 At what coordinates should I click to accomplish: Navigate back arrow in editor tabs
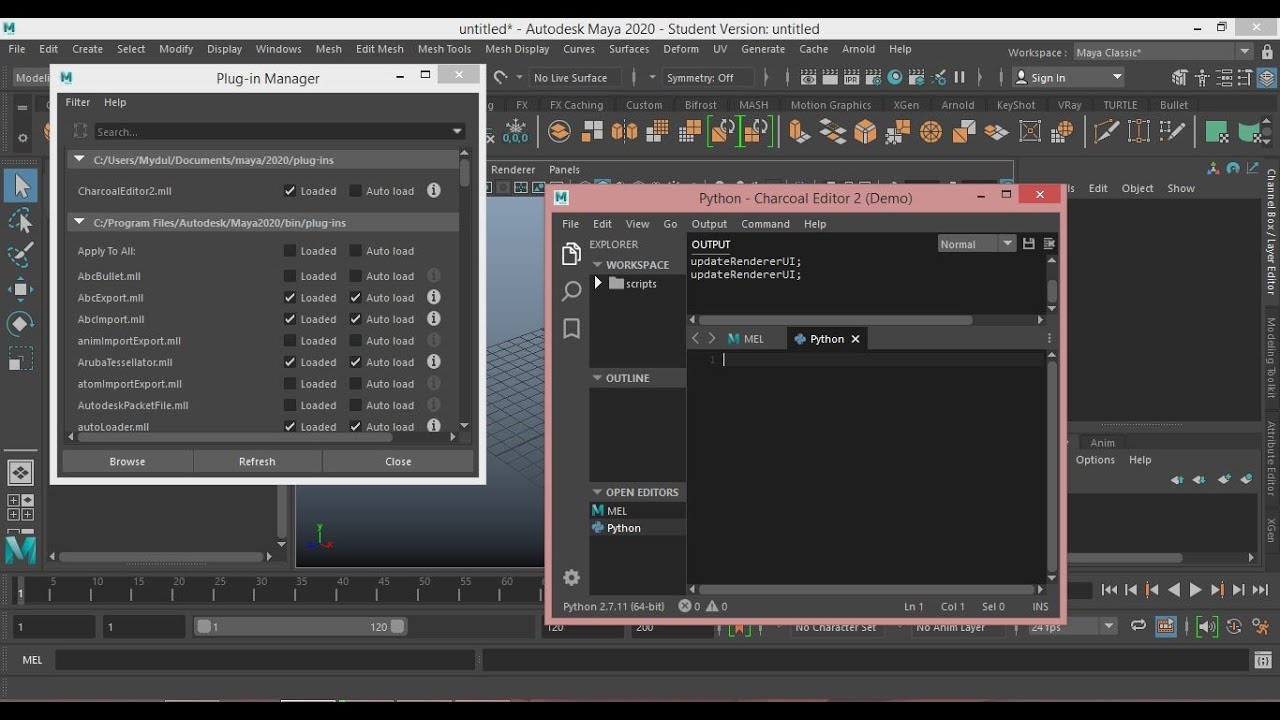pos(696,339)
